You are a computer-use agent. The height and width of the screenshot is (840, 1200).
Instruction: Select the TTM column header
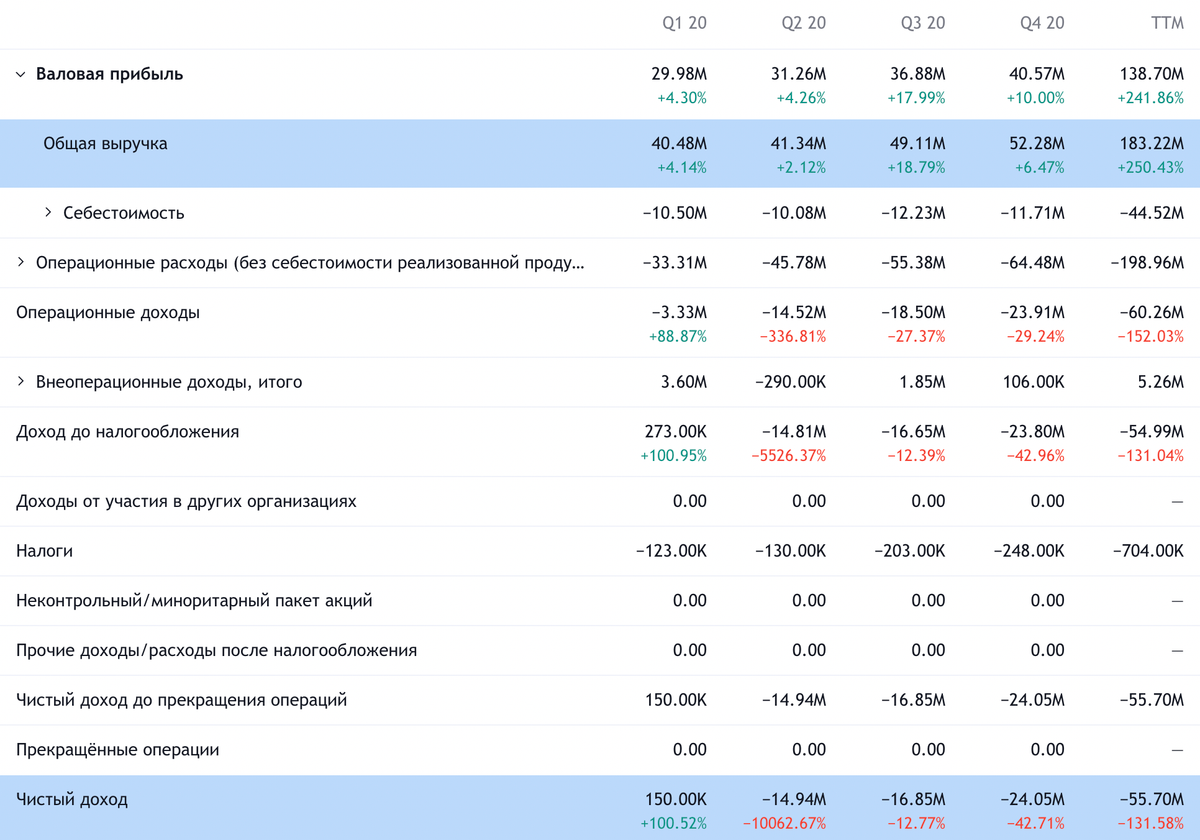coord(1167,23)
